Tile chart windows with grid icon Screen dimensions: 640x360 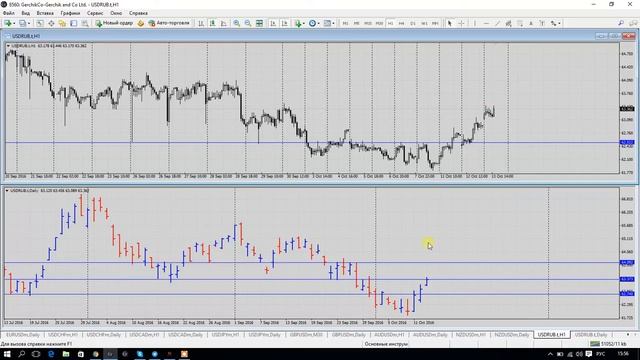pos(259,23)
